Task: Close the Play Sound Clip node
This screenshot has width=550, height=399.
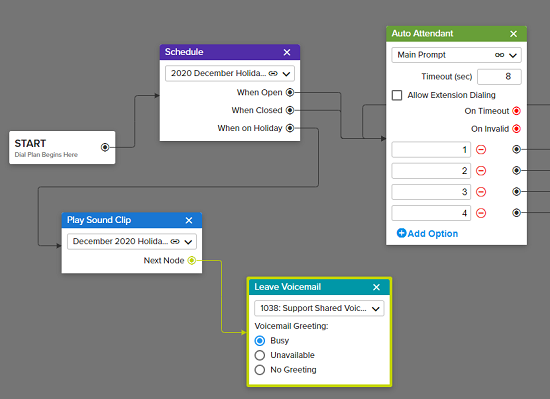Action: point(189,220)
